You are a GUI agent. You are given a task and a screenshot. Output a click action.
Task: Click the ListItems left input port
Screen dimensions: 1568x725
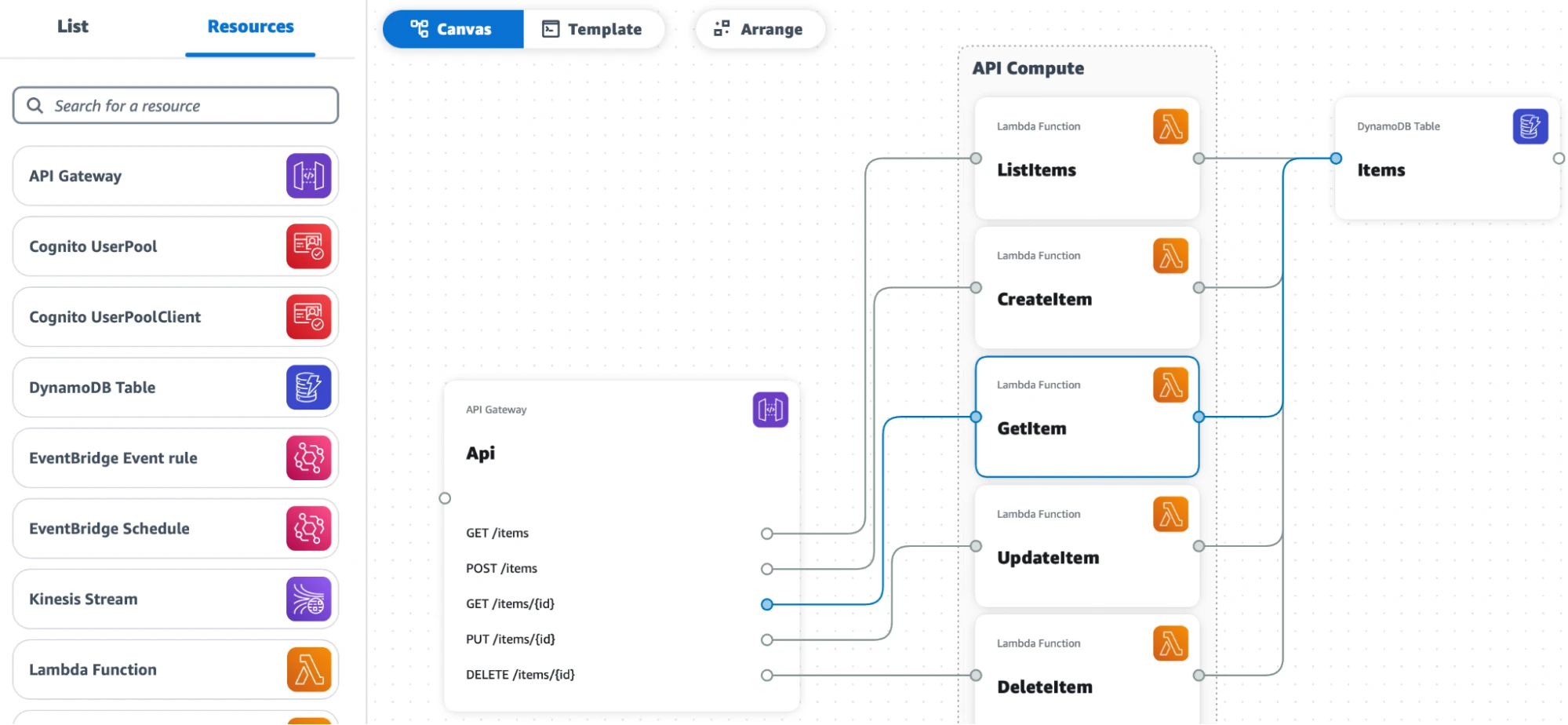[x=976, y=158]
